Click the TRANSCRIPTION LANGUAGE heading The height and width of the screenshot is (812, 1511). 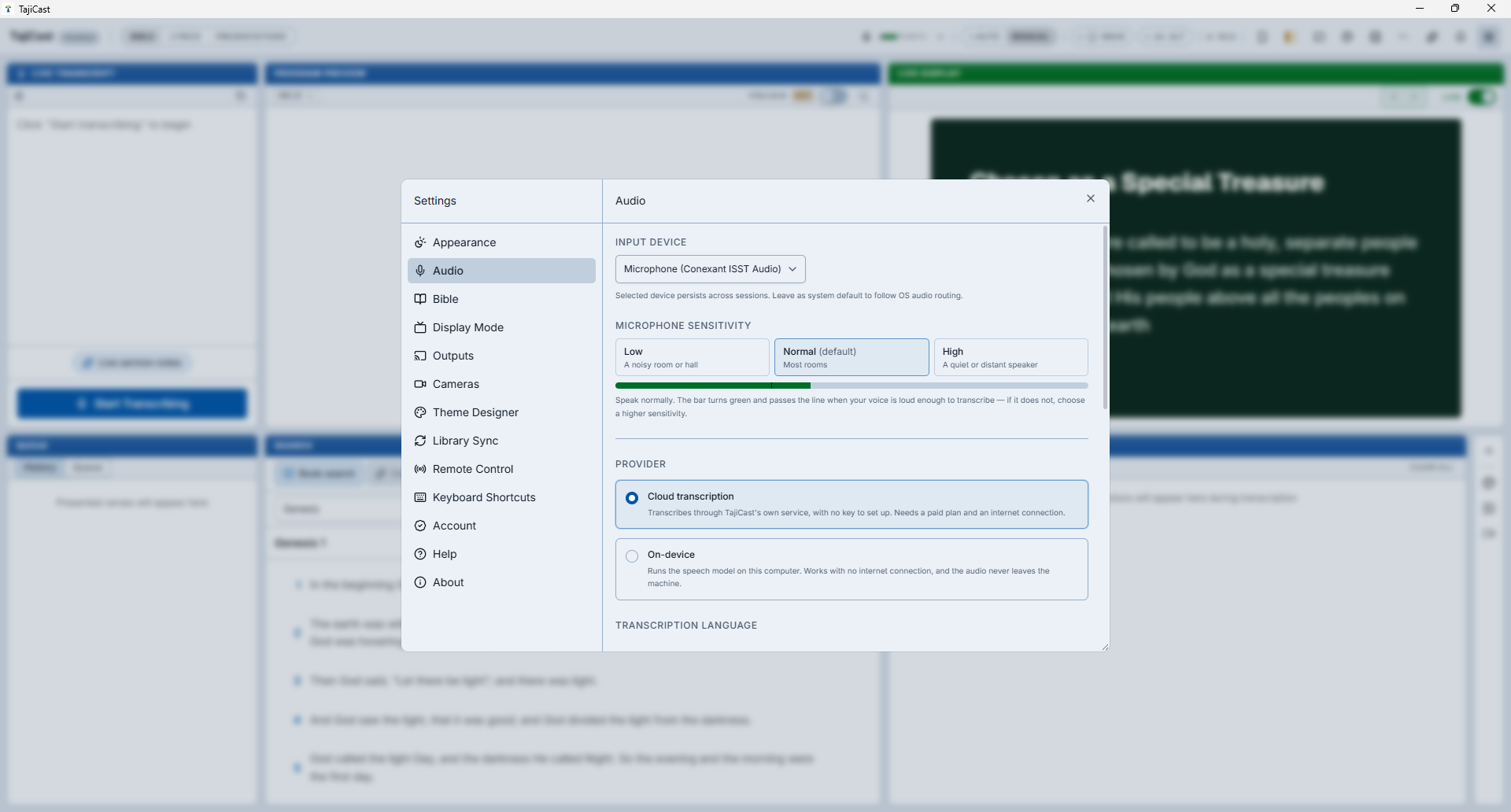click(686, 626)
